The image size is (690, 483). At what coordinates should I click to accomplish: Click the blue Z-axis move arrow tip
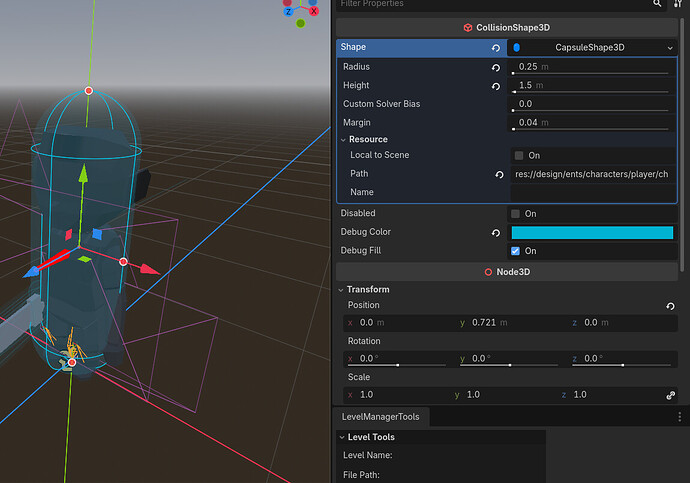[x=30, y=272]
